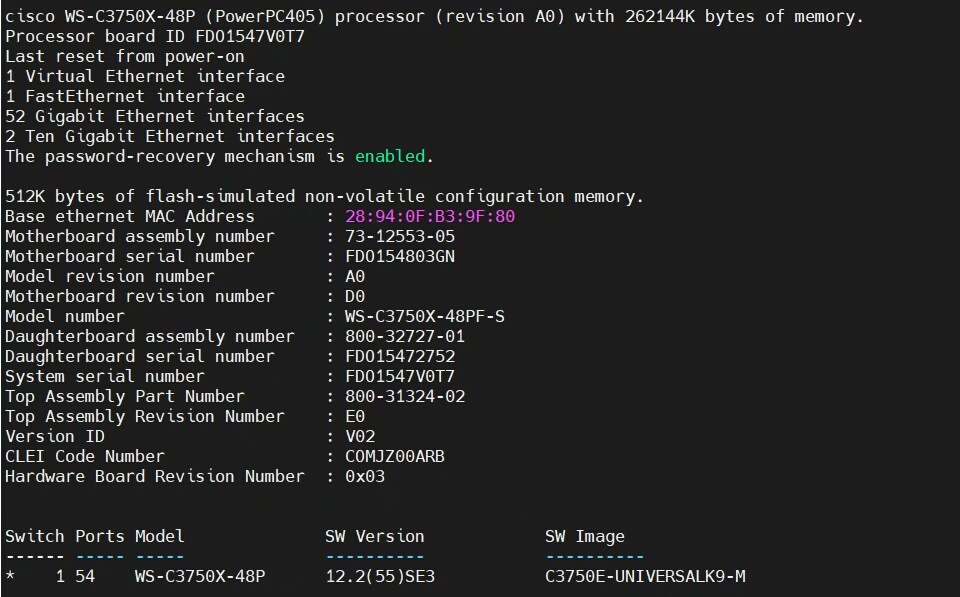Click the "Ports" column header
This screenshot has width=960, height=597.
point(100,536)
